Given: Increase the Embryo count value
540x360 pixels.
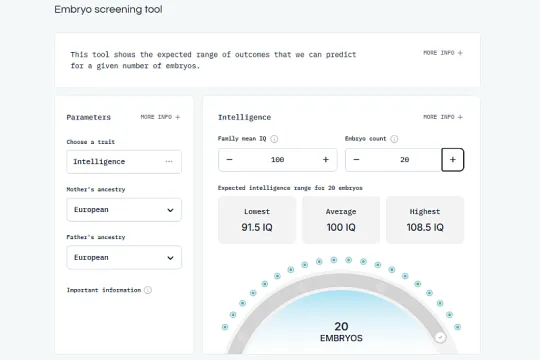Looking at the screenshot, I should point(453,160).
